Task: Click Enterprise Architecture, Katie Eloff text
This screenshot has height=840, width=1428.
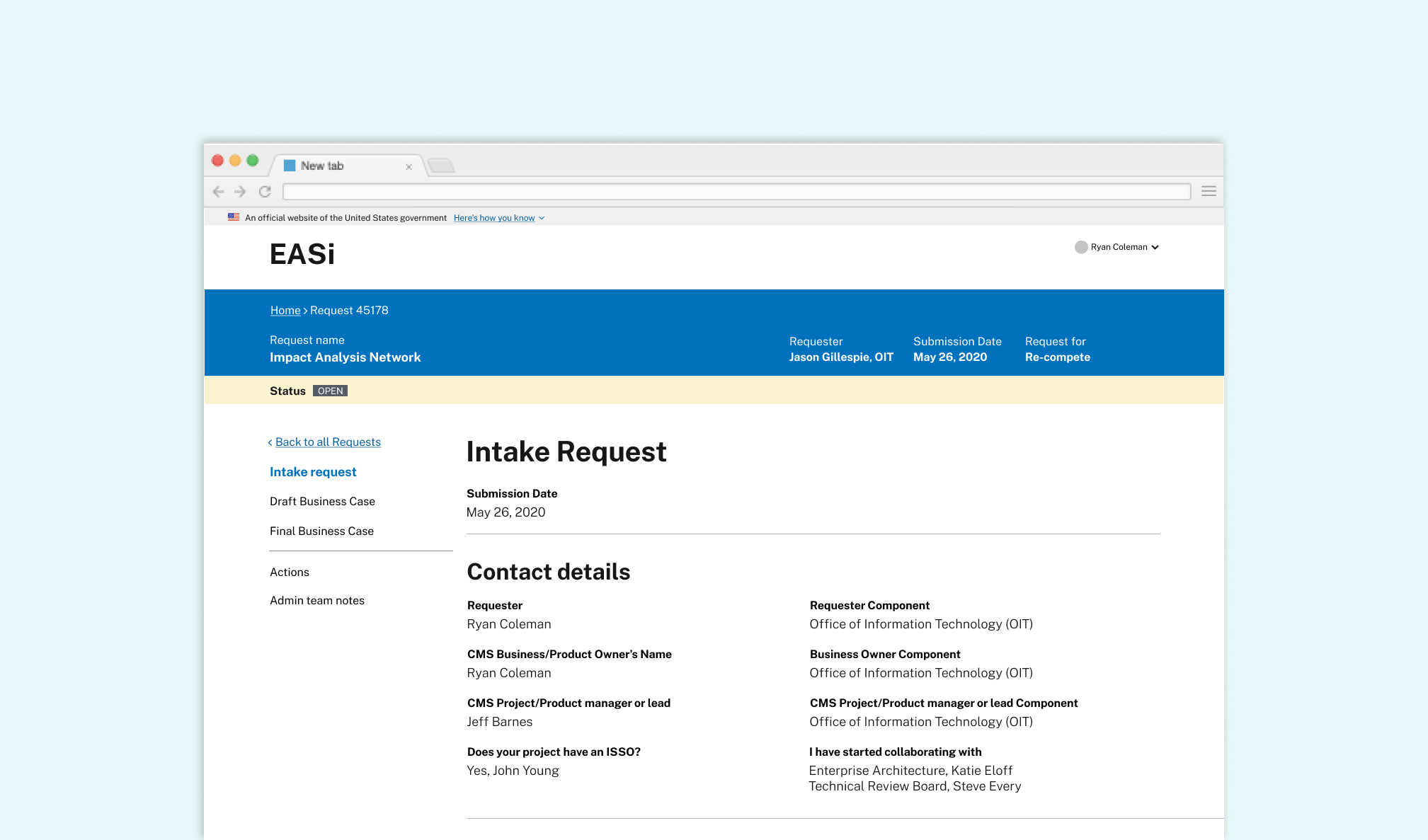Action: [x=910, y=771]
